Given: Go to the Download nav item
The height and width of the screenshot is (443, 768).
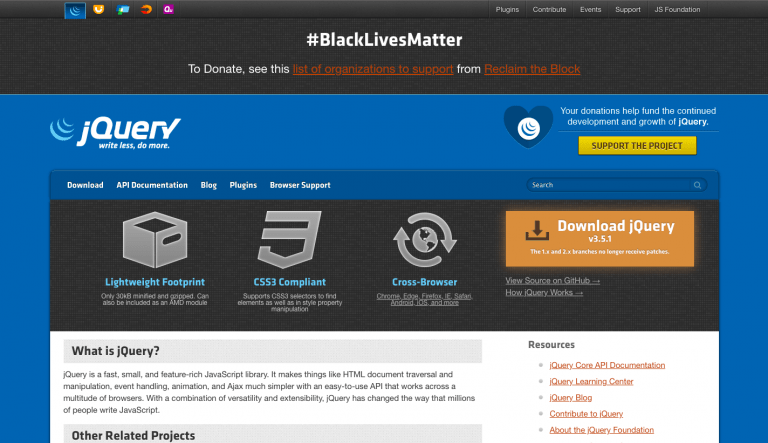Looking at the screenshot, I should [85, 185].
